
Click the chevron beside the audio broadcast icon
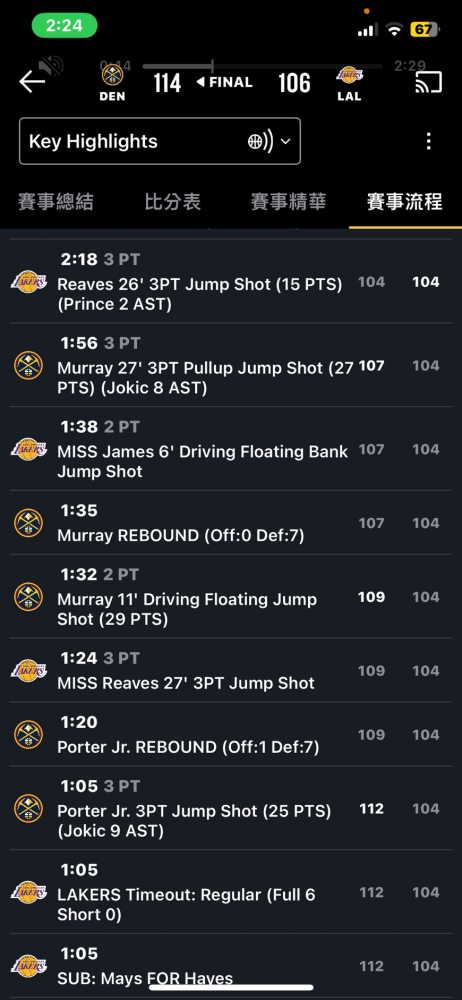(285, 142)
